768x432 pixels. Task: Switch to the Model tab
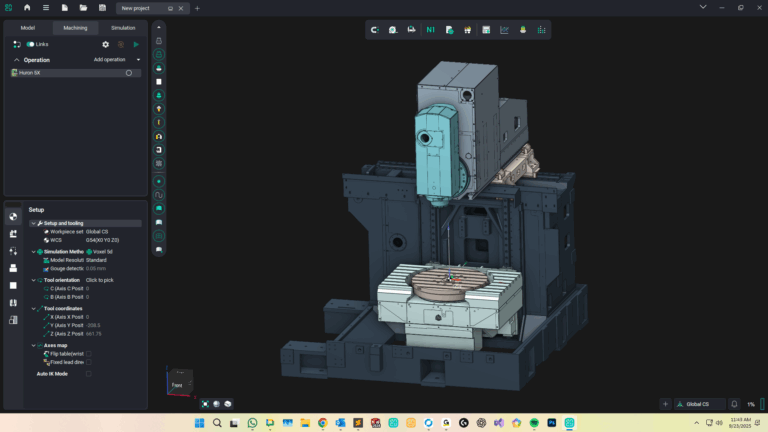[x=28, y=28]
